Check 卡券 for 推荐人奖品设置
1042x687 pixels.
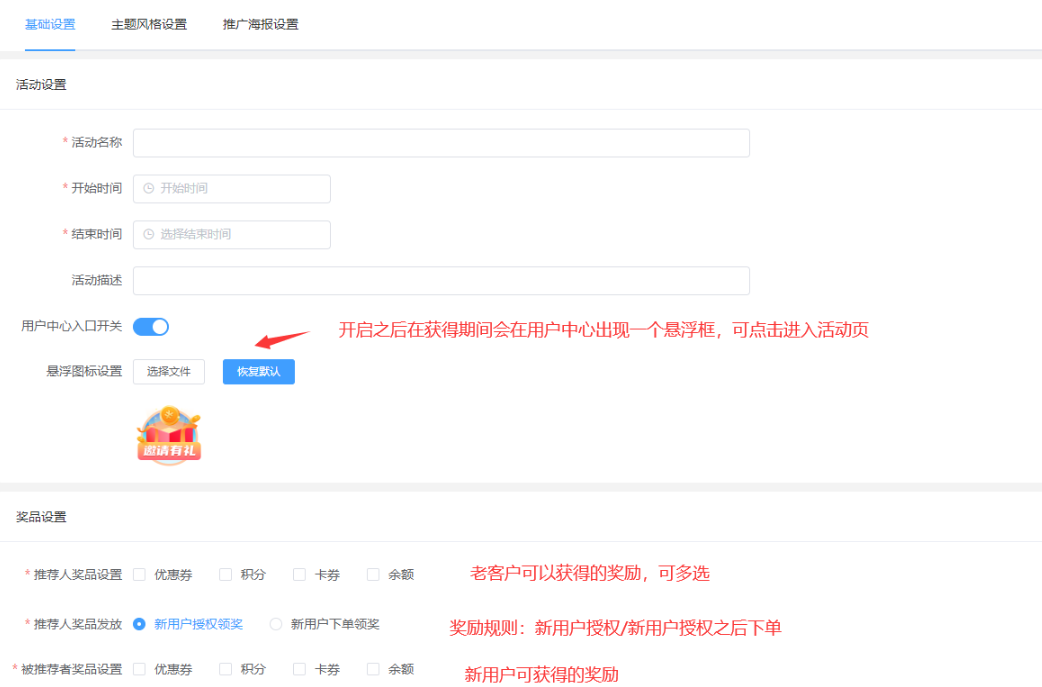click(300, 575)
